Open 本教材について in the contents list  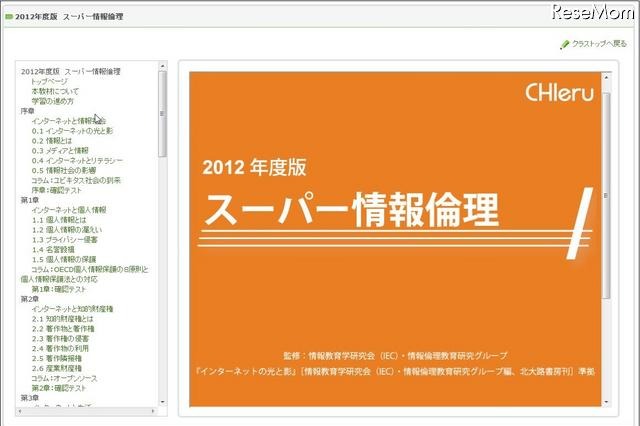click(x=55, y=91)
